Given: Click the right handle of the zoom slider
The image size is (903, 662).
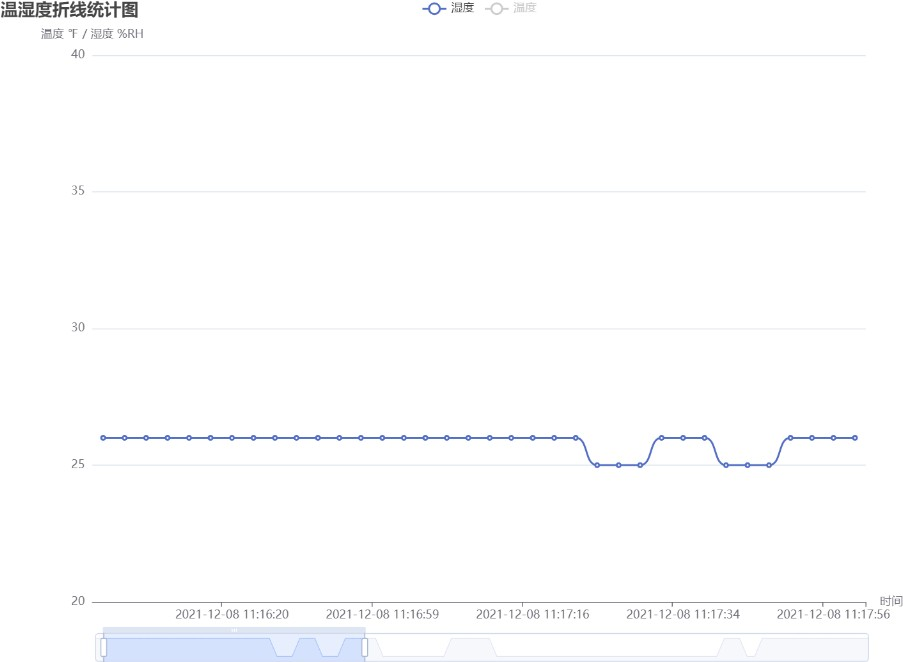Looking at the screenshot, I should [365, 647].
